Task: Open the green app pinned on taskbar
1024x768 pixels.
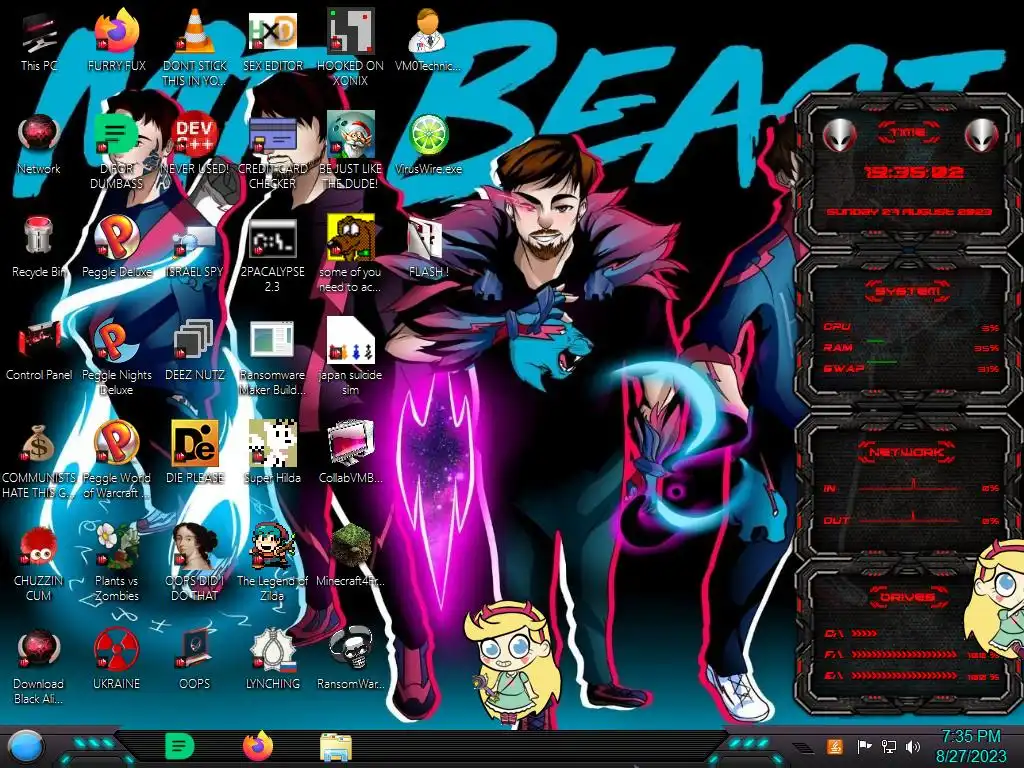Action: click(180, 746)
